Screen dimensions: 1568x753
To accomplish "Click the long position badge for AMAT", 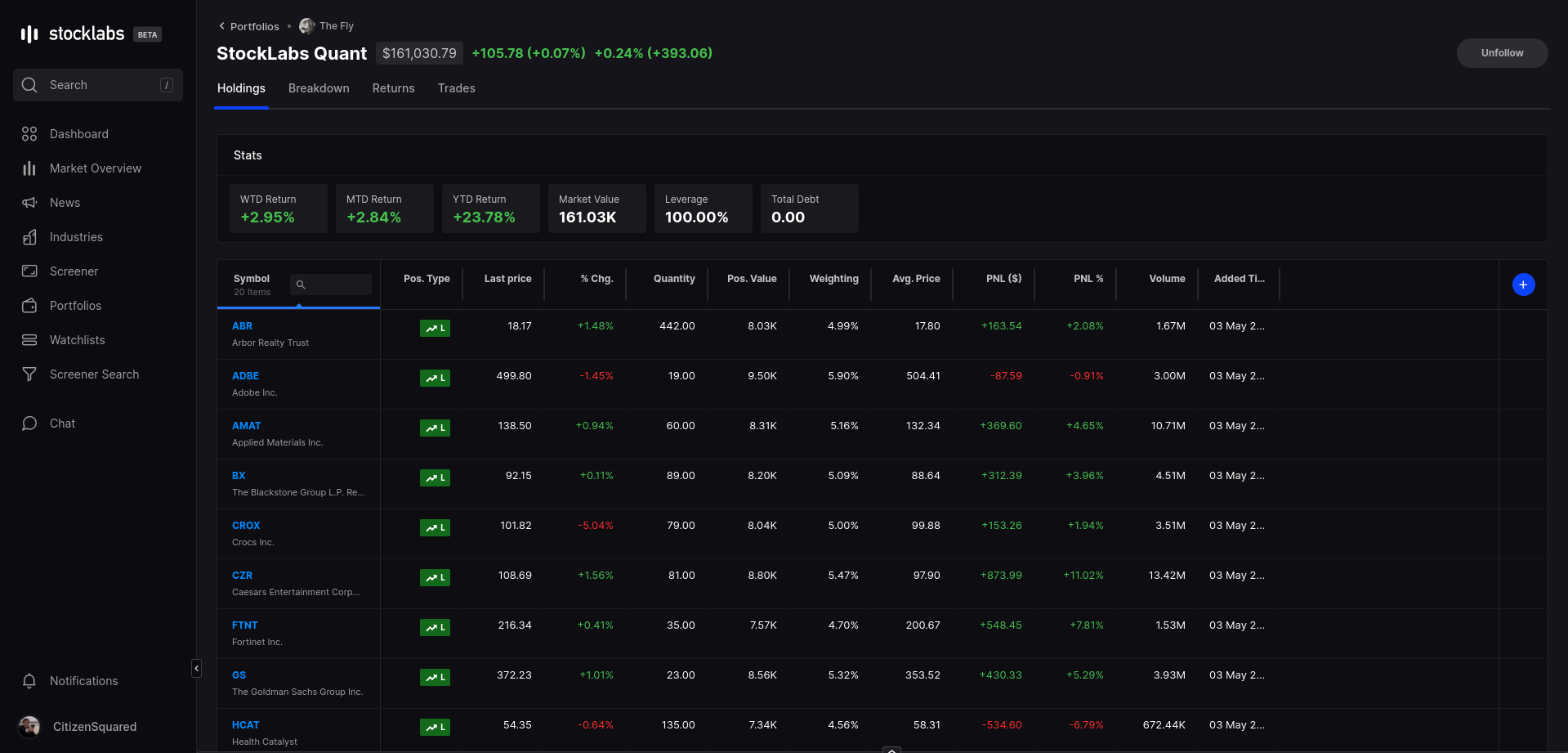I will pos(435,428).
